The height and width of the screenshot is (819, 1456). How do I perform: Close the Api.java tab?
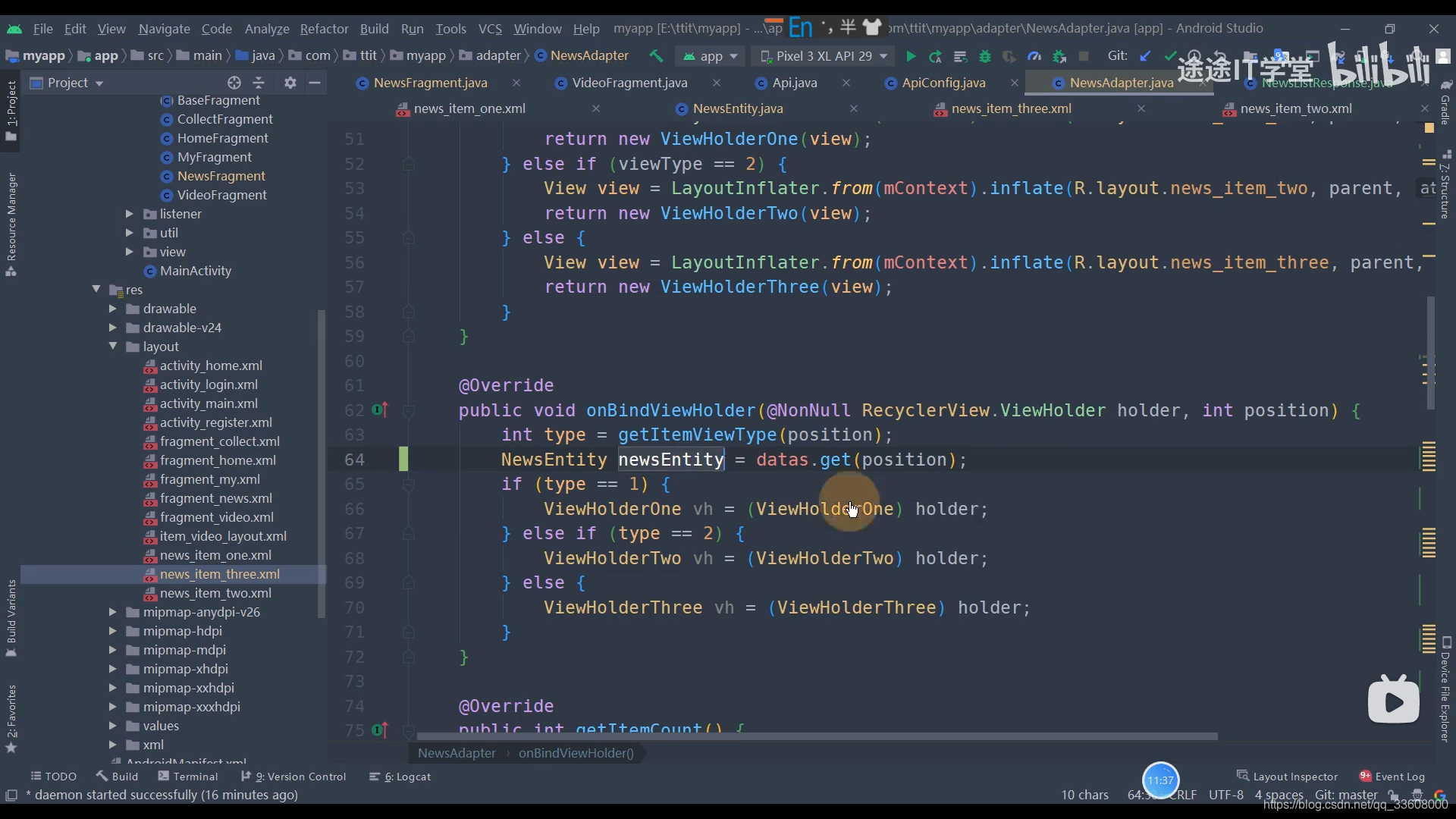846,83
